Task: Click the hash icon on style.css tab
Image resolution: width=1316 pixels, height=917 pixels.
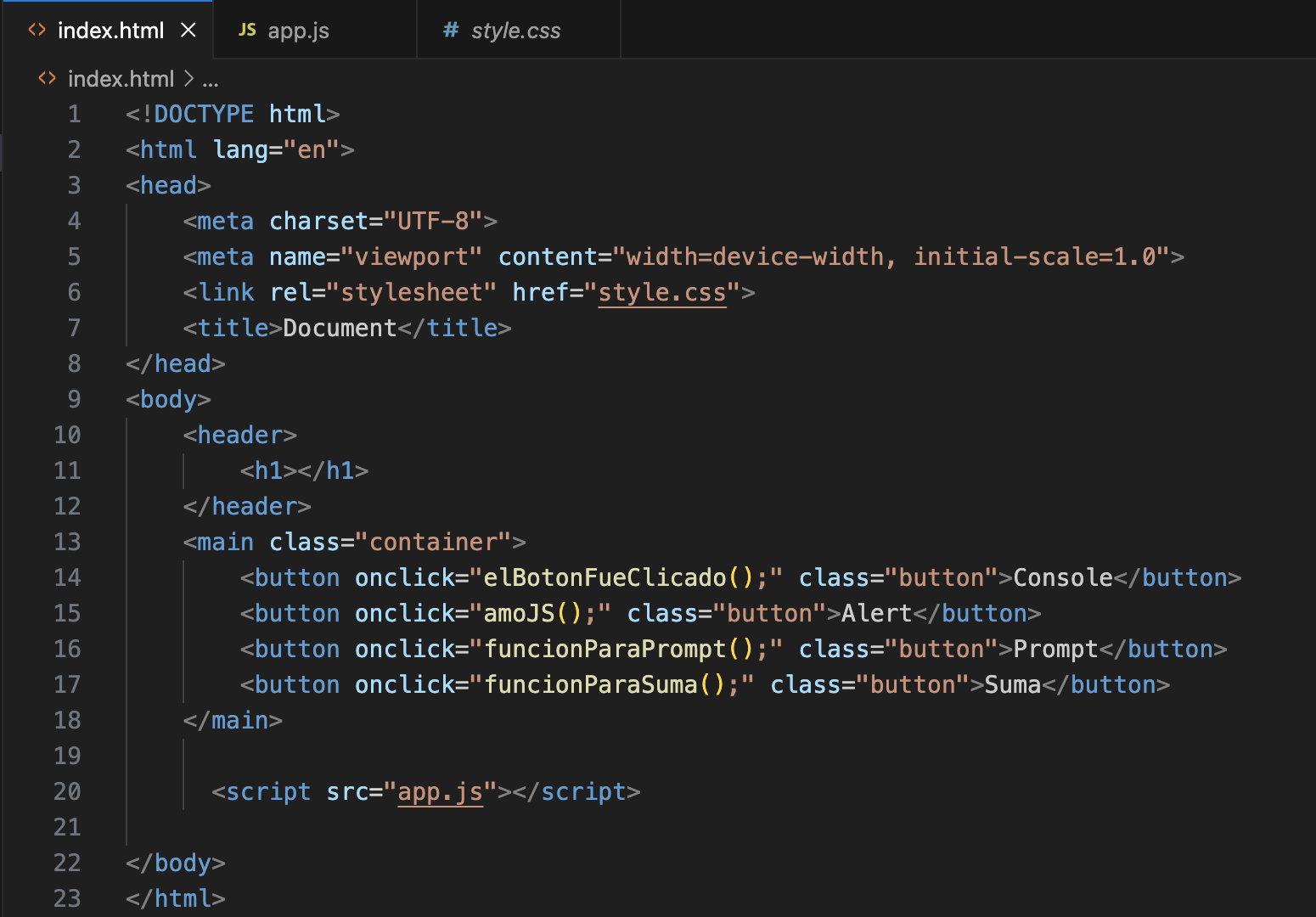Action: (x=451, y=31)
